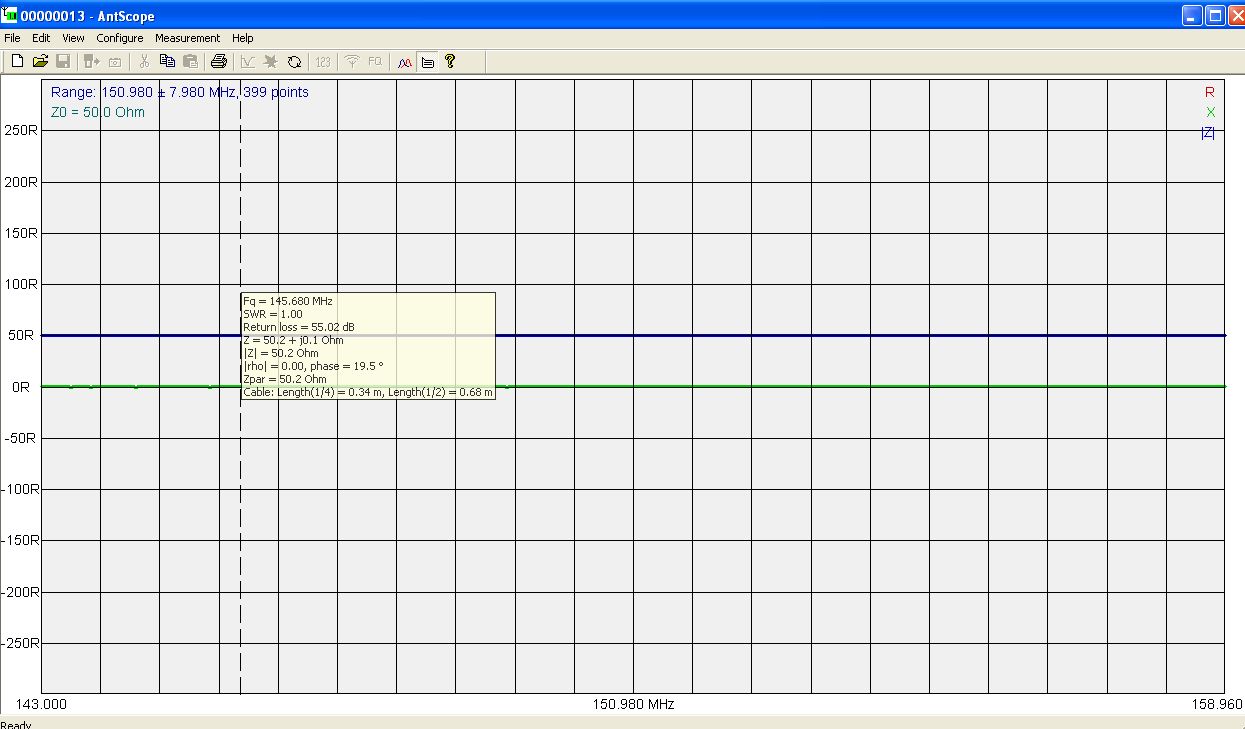Toggle the data tooltip window icon
Screen dimensions: 1245x729
pos(427,61)
